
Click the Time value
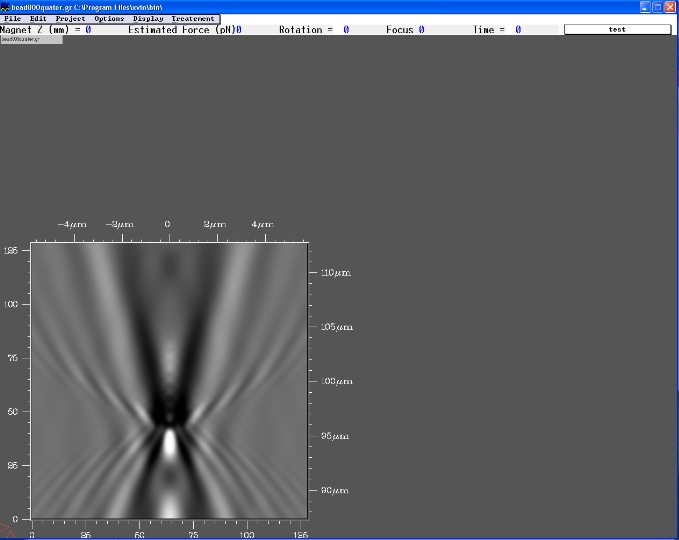click(x=518, y=30)
